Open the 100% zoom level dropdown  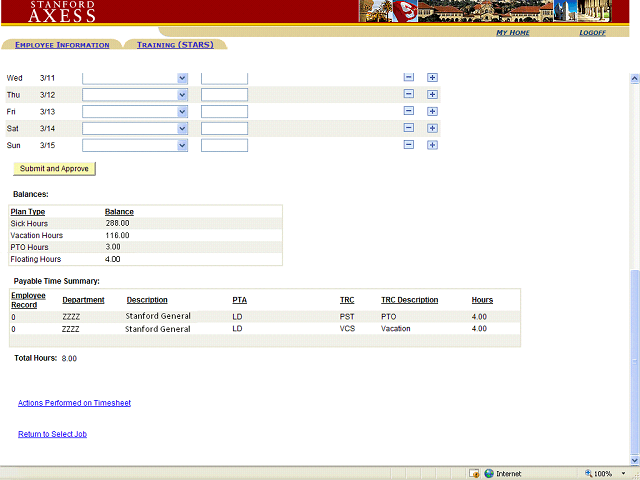point(623,473)
